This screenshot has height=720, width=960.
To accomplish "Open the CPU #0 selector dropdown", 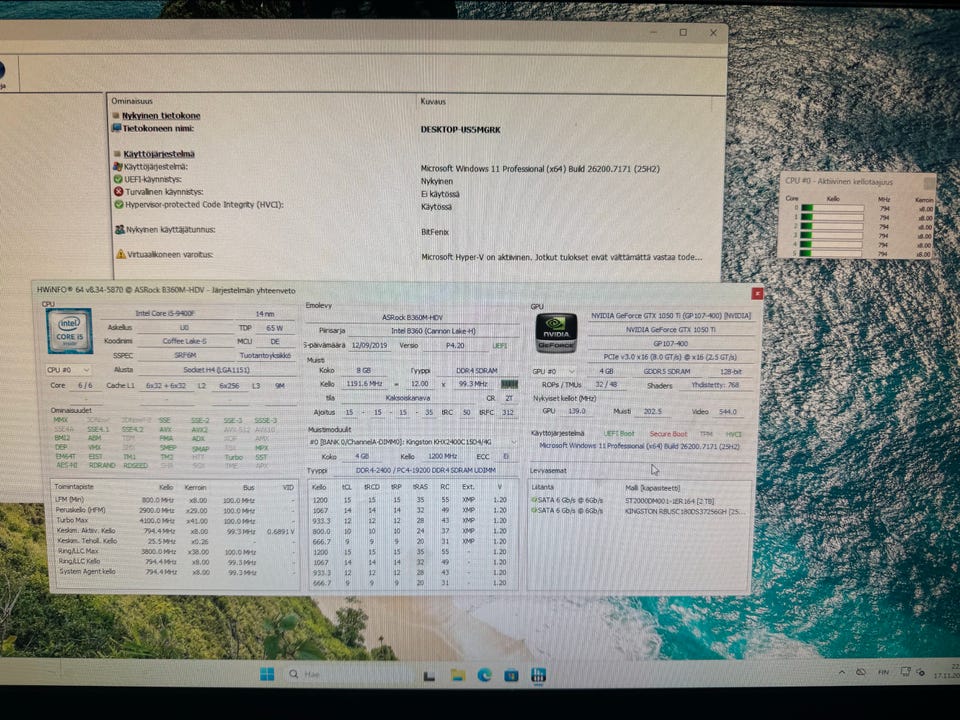I will pos(69,370).
